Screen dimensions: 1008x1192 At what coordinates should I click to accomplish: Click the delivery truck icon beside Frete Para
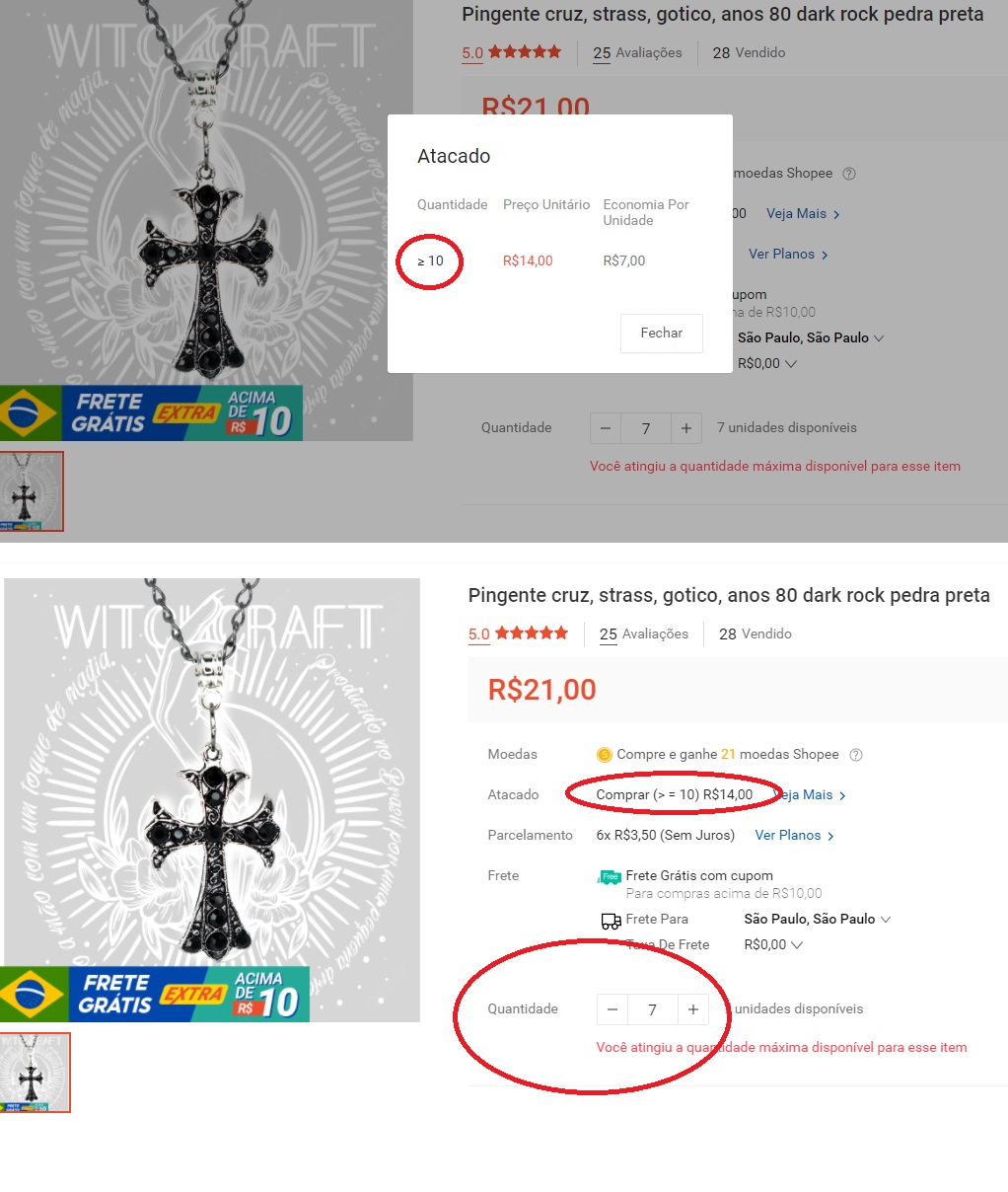coord(611,921)
